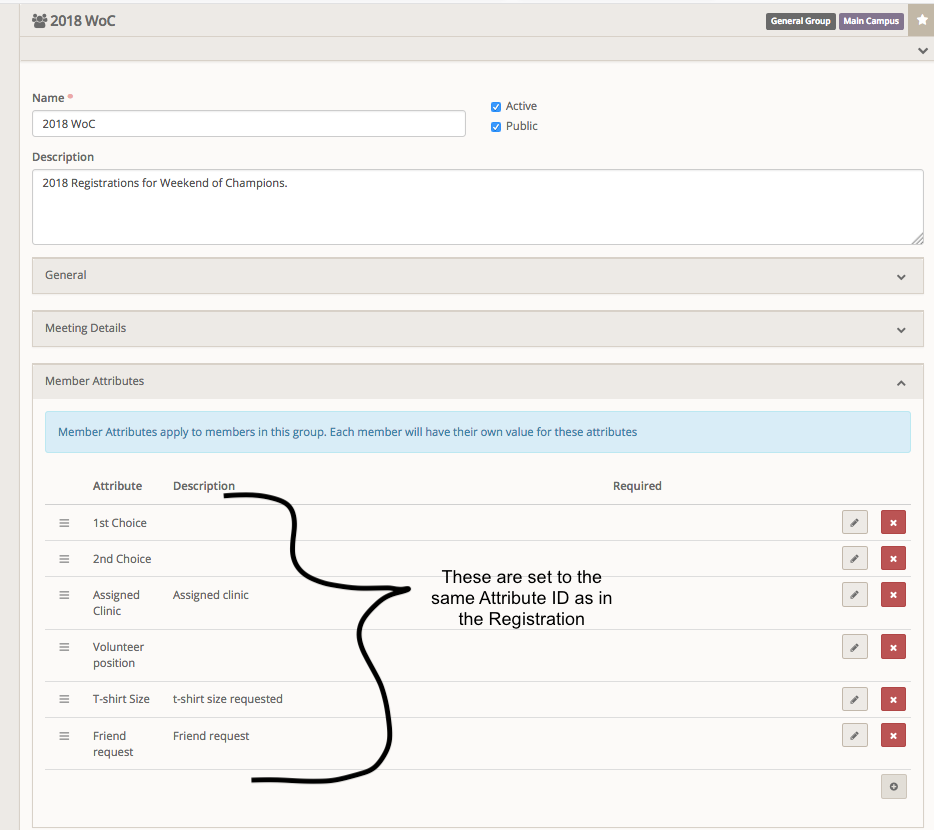Uncheck the Active checkbox

click(495, 106)
